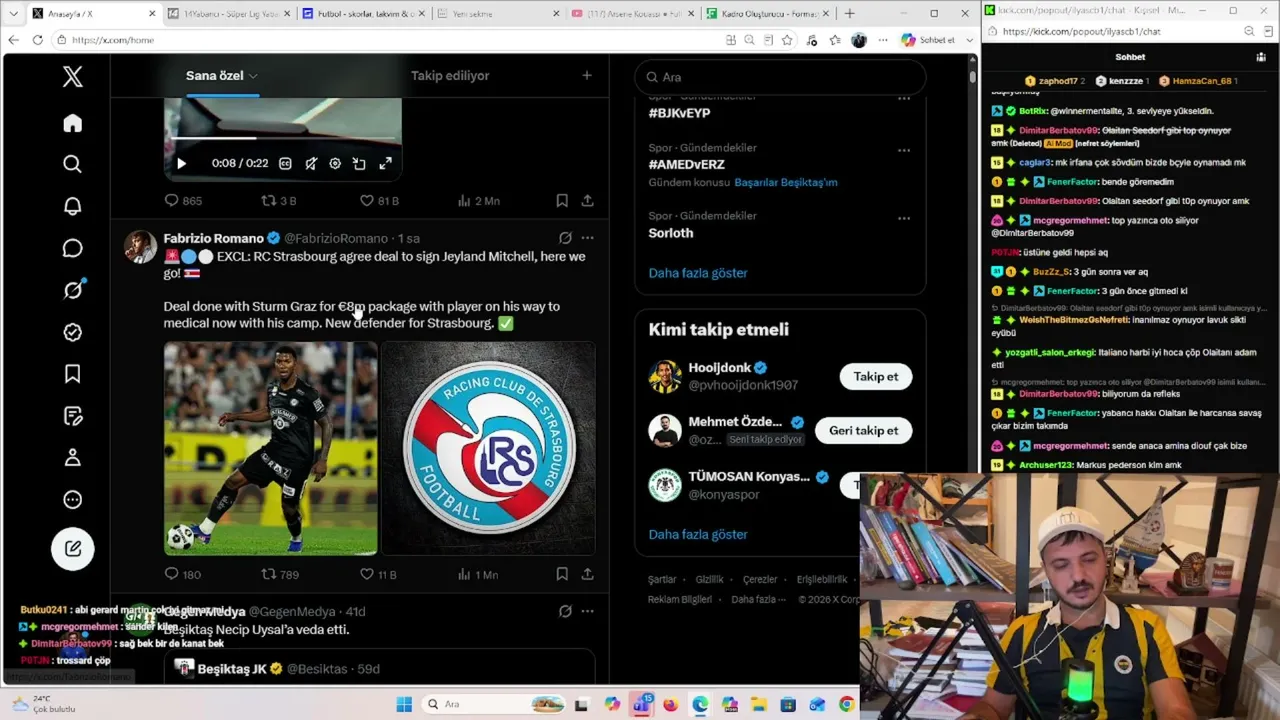The image size is (1280, 720).
Task: Open the player photo in Romano's post
Action: pyautogui.click(x=271, y=448)
